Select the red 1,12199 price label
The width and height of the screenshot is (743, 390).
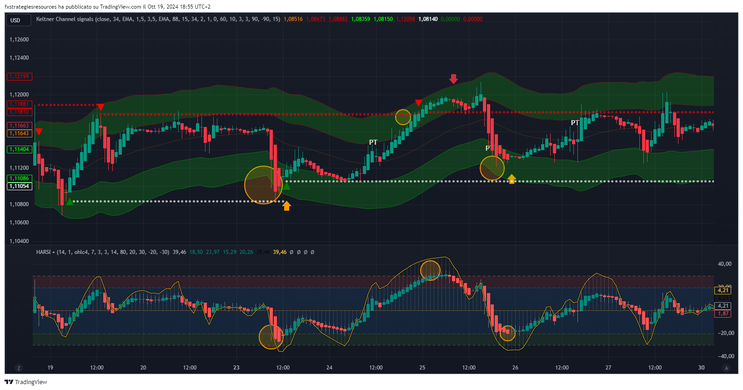[x=19, y=76]
